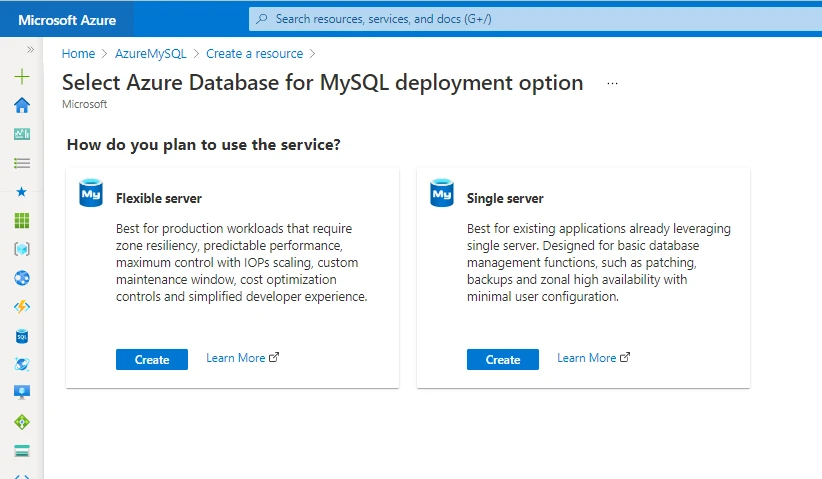Click the Microsoft Azure logo text

point(67,20)
